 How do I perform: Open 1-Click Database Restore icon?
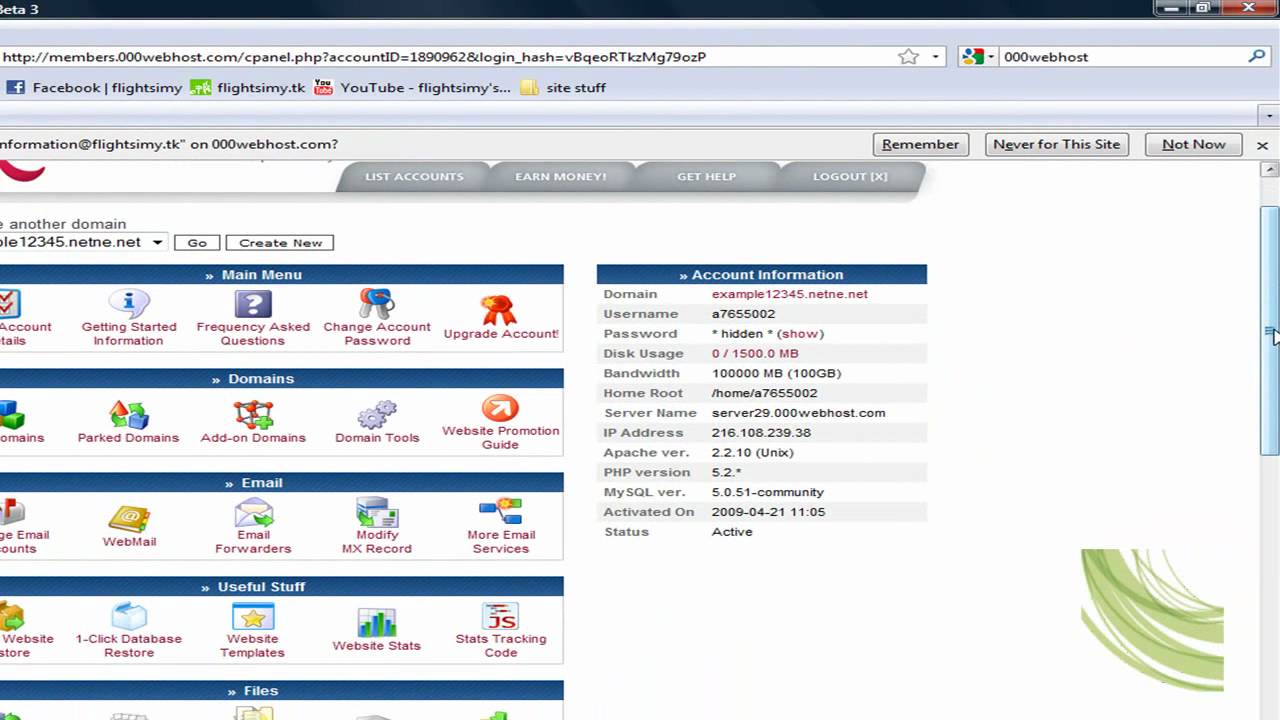click(x=129, y=616)
